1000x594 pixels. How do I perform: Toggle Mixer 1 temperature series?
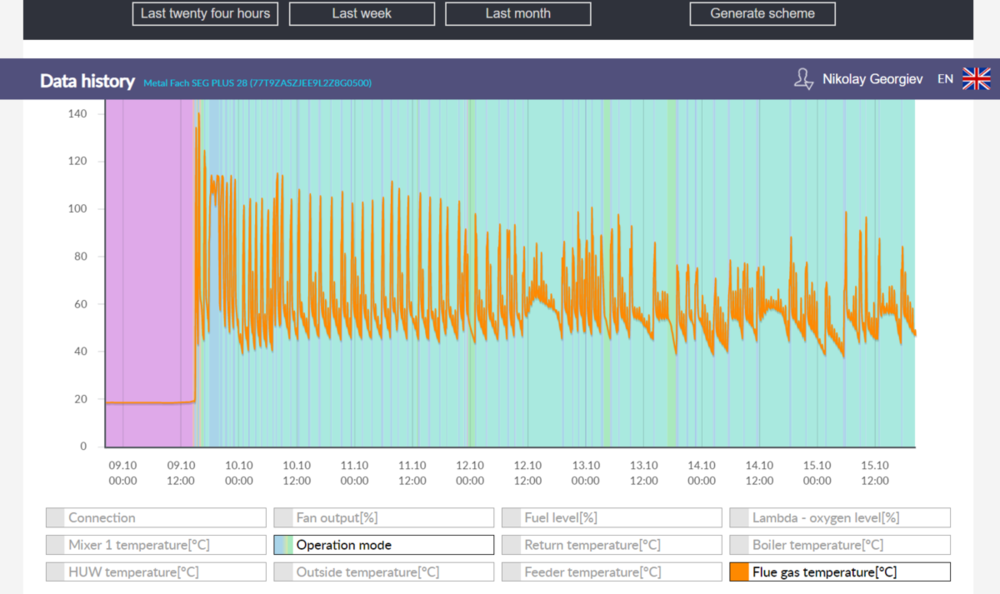tap(154, 545)
